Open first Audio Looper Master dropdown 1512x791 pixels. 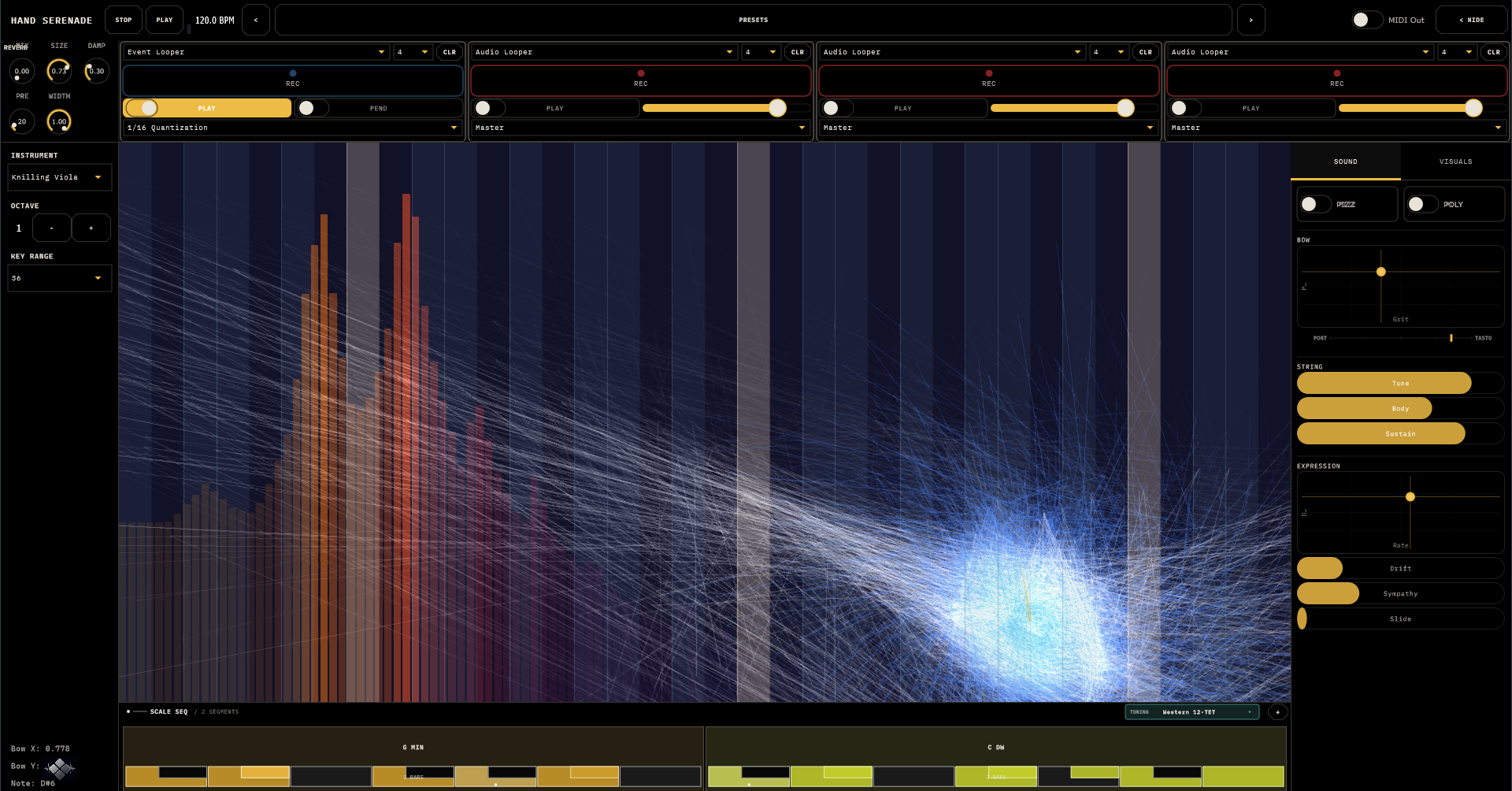(x=641, y=128)
